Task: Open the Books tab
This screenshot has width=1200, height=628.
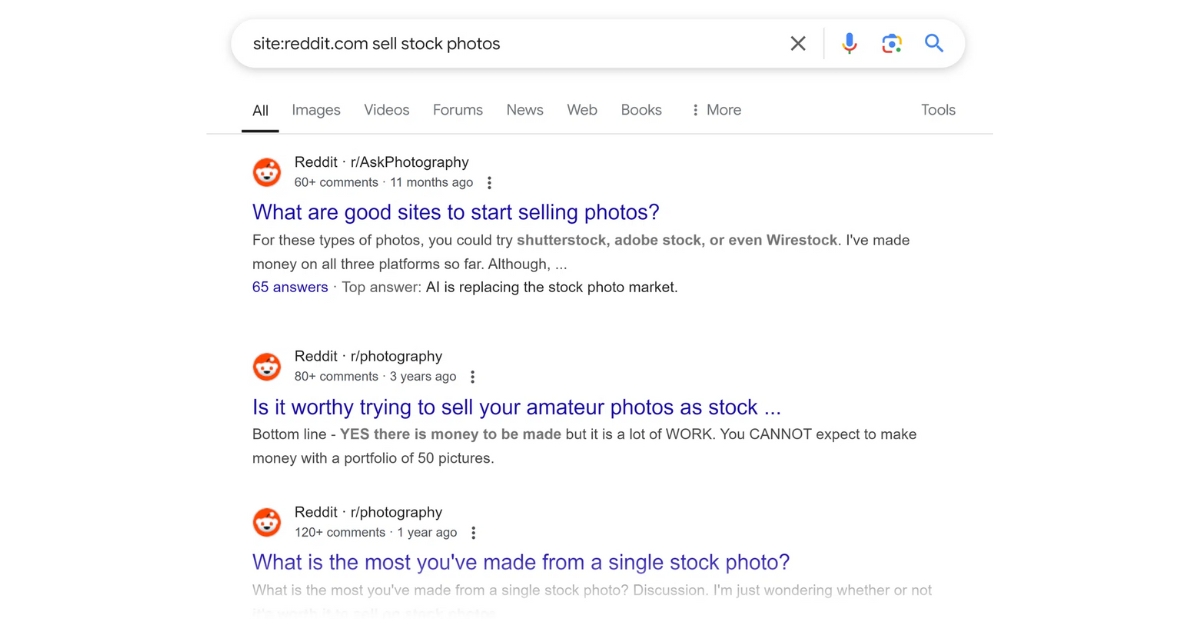Action: 641,110
